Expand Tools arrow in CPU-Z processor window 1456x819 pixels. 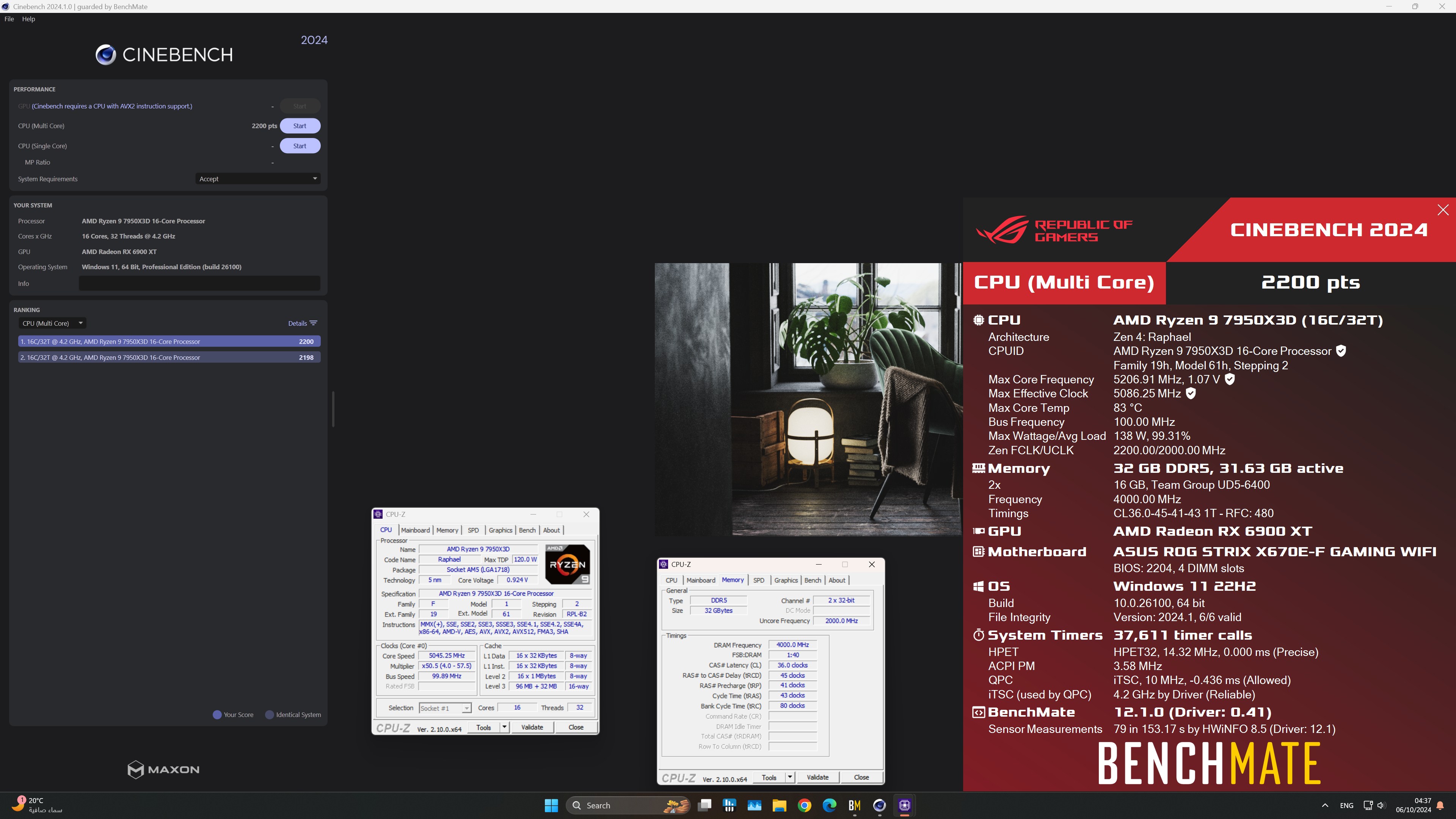[x=504, y=728]
